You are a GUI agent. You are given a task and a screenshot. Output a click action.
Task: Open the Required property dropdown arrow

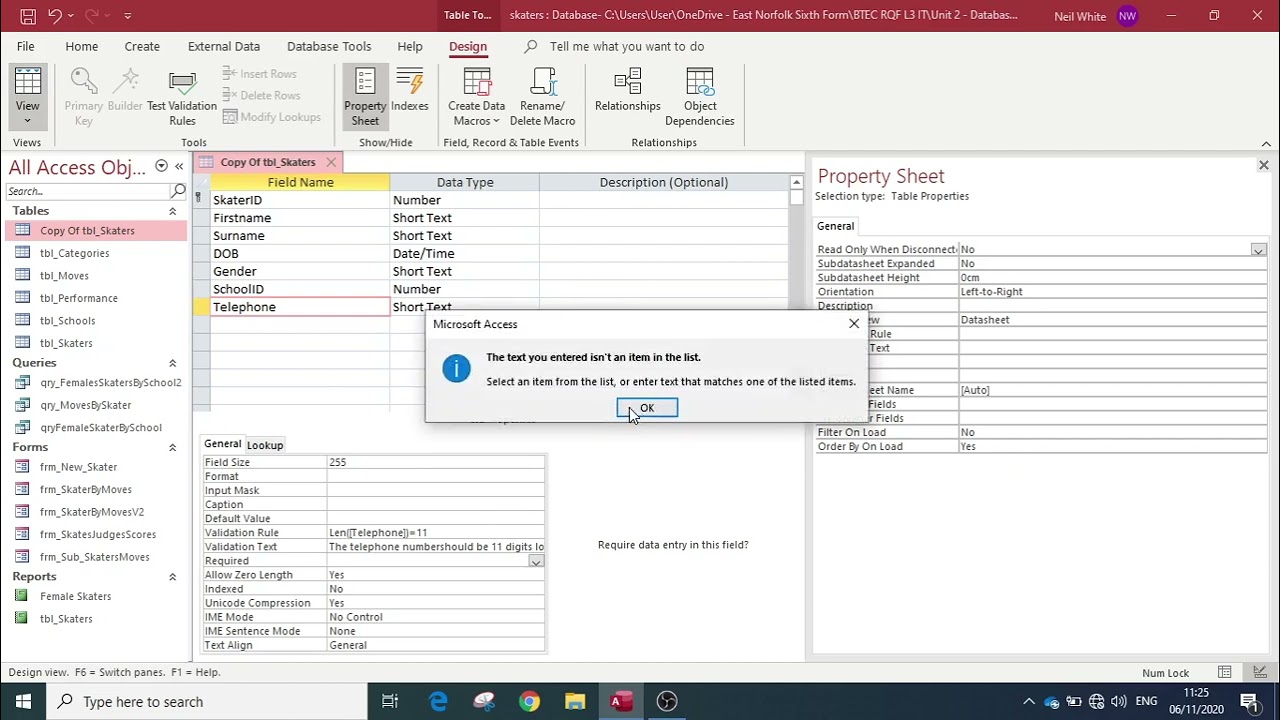[x=536, y=561]
